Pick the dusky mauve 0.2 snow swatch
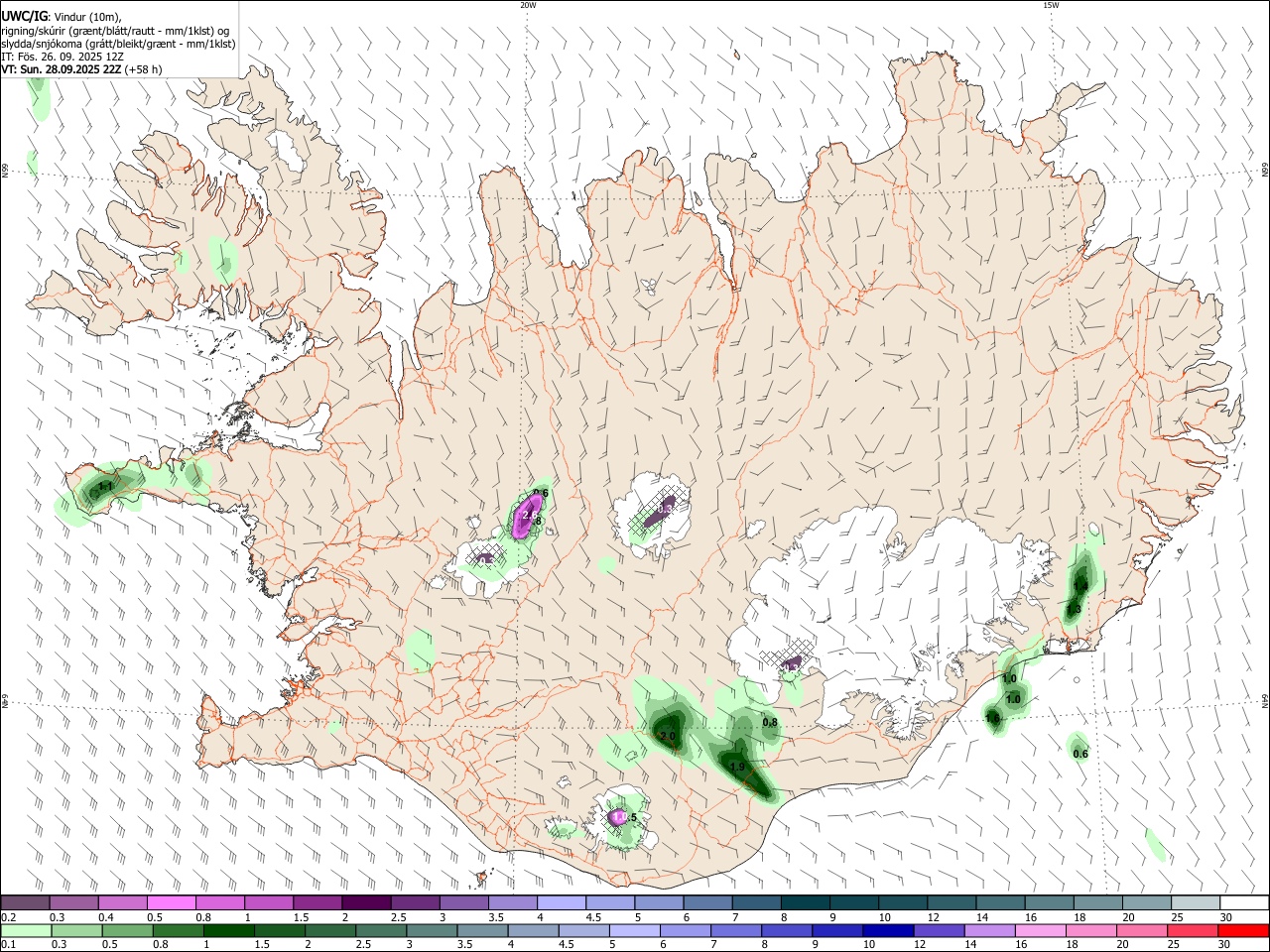Screen dimensions: 1270x952 pyautogui.click(x=25, y=902)
